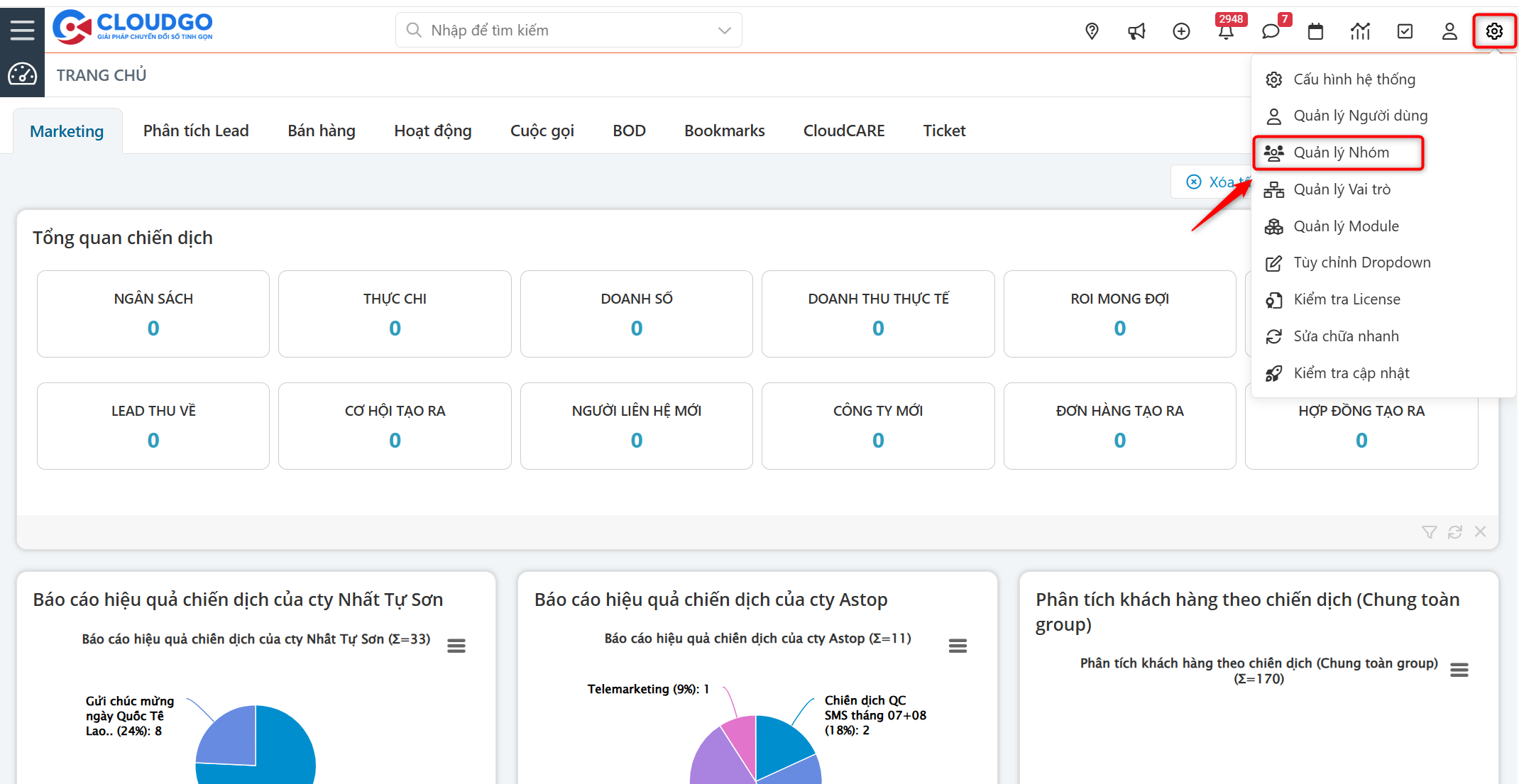This screenshot has width=1519, height=784.
Task: Open chart menu for Astop campaign report
Action: (x=958, y=646)
